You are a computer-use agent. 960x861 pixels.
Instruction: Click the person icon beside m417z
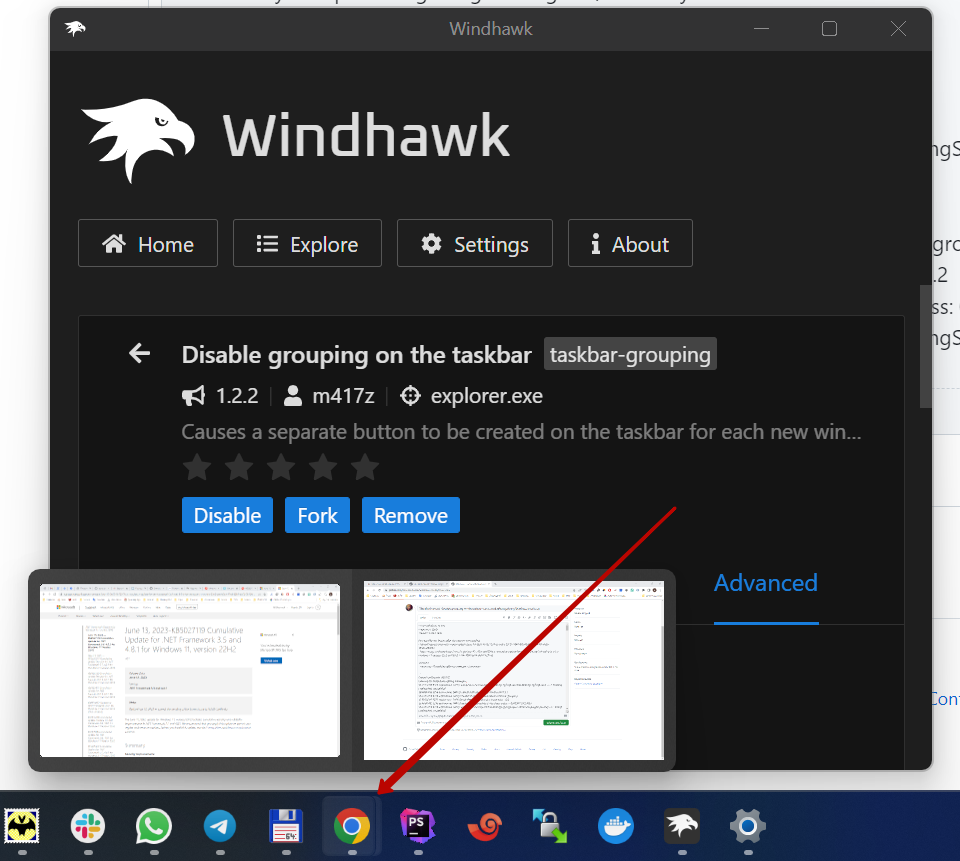click(x=292, y=395)
